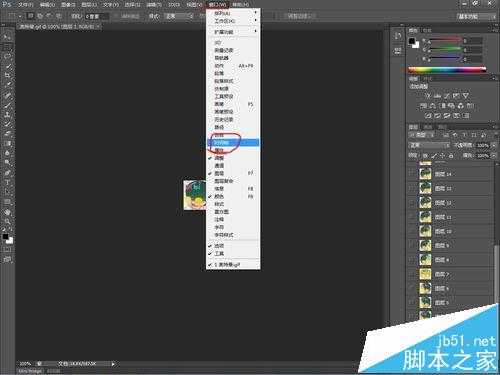This screenshot has height=375, width=500.
Task: Open the 基本功能 workspace switcher dropdown
Action: [x=476, y=16]
